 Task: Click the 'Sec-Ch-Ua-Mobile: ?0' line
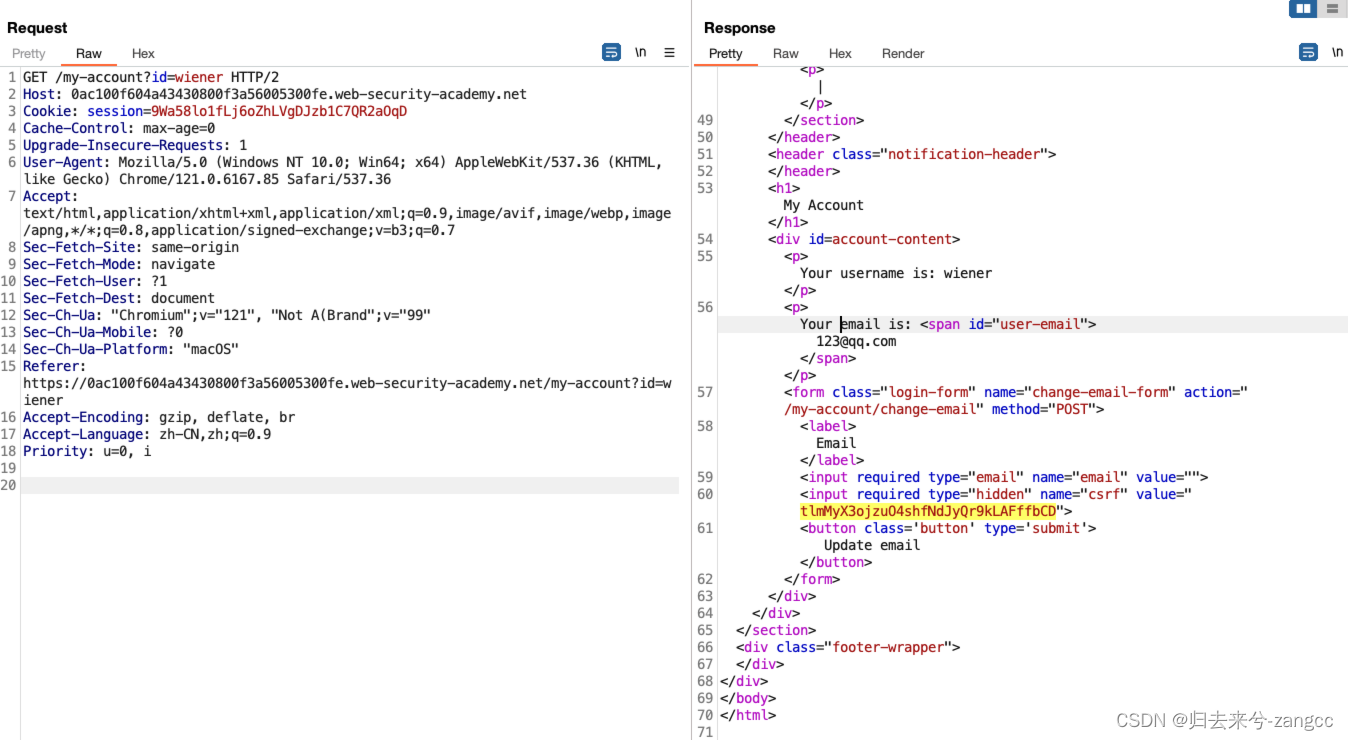pyautogui.click(x=103, y=332)
